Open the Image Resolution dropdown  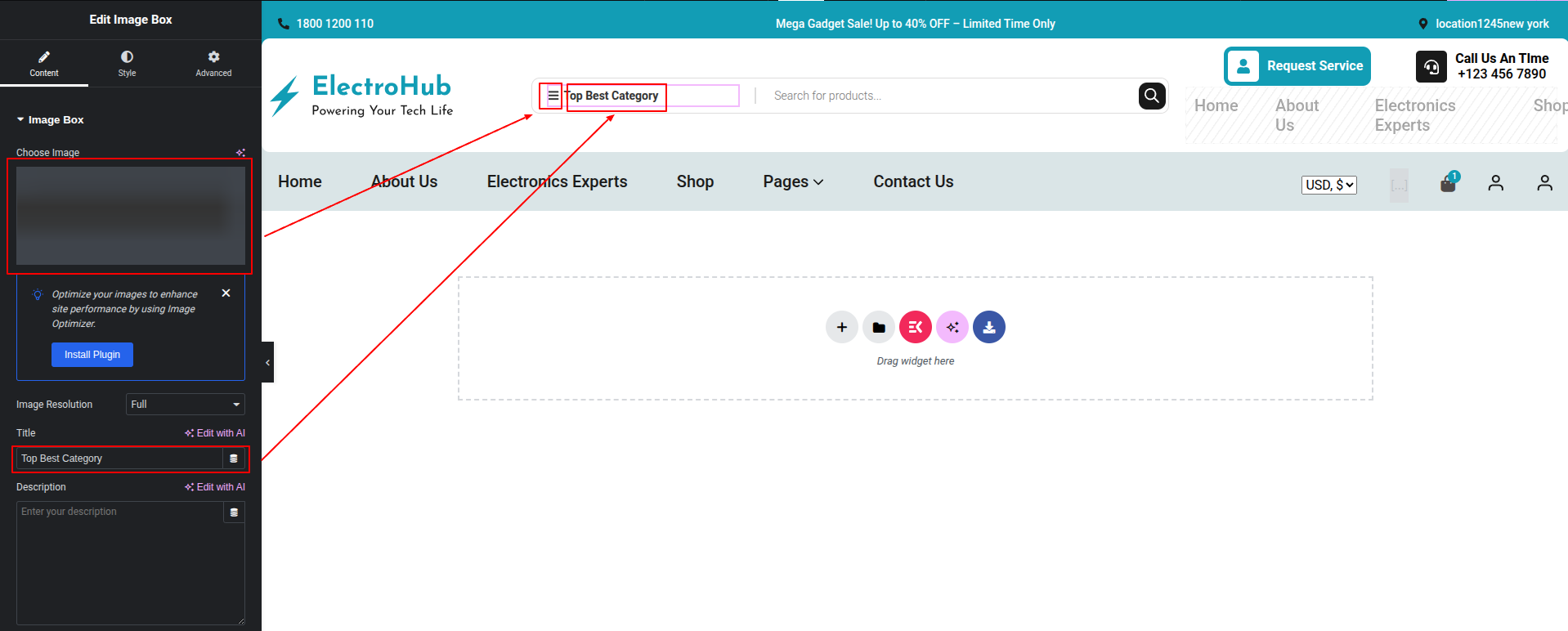[186, 405]
